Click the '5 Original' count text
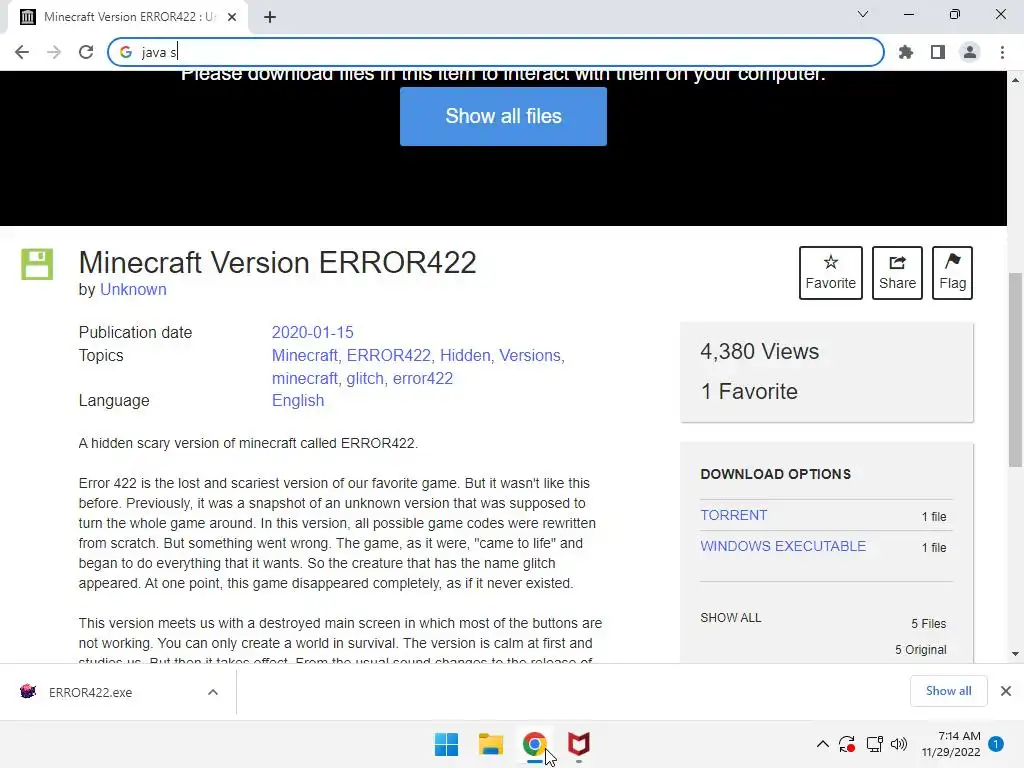This screenshot has height=768, width=1024. point(921,650)
